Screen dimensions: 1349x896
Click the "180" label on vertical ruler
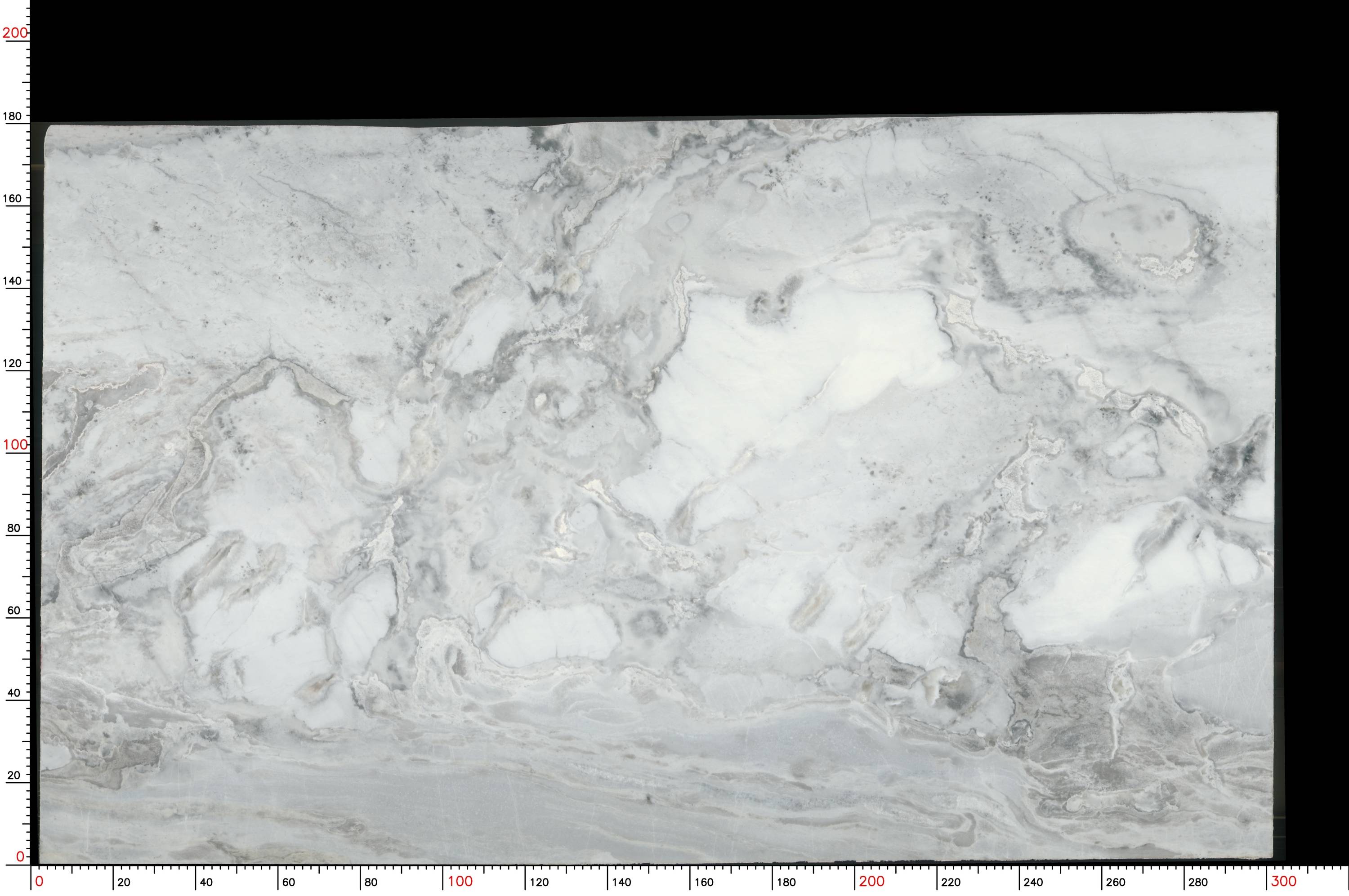(13, 116)
